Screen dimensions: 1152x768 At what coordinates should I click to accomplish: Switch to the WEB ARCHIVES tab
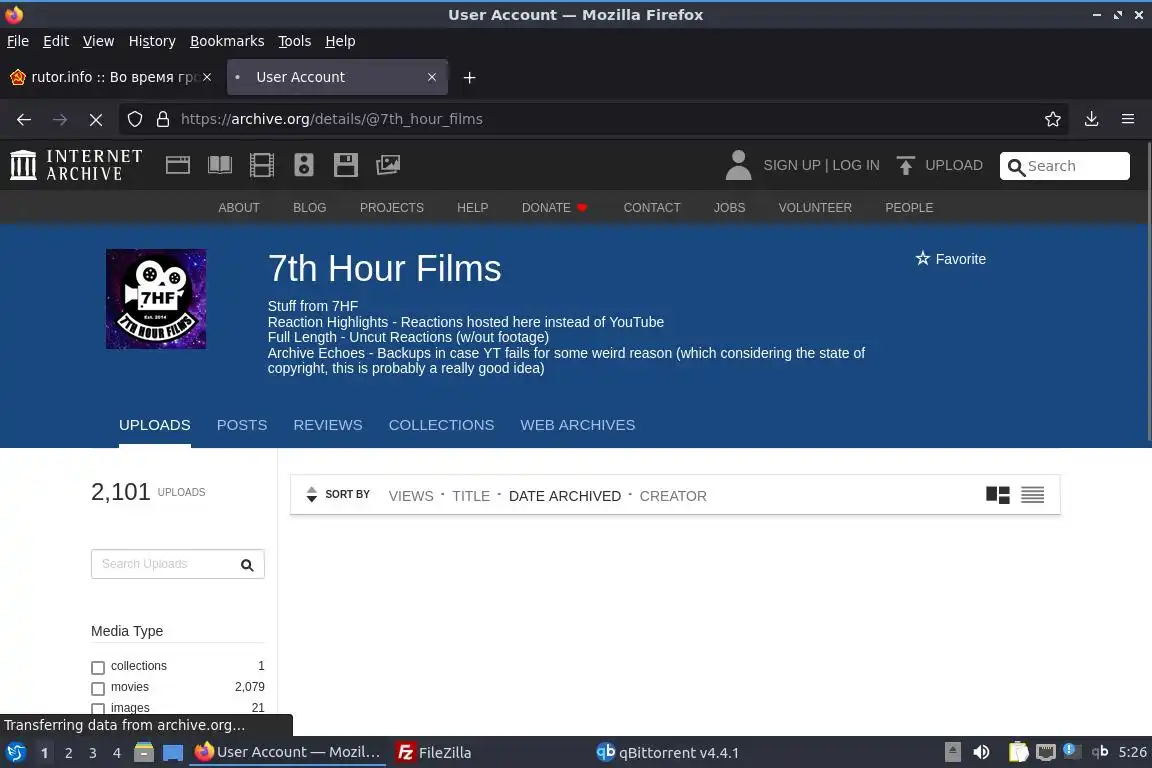tap(577, 425)
